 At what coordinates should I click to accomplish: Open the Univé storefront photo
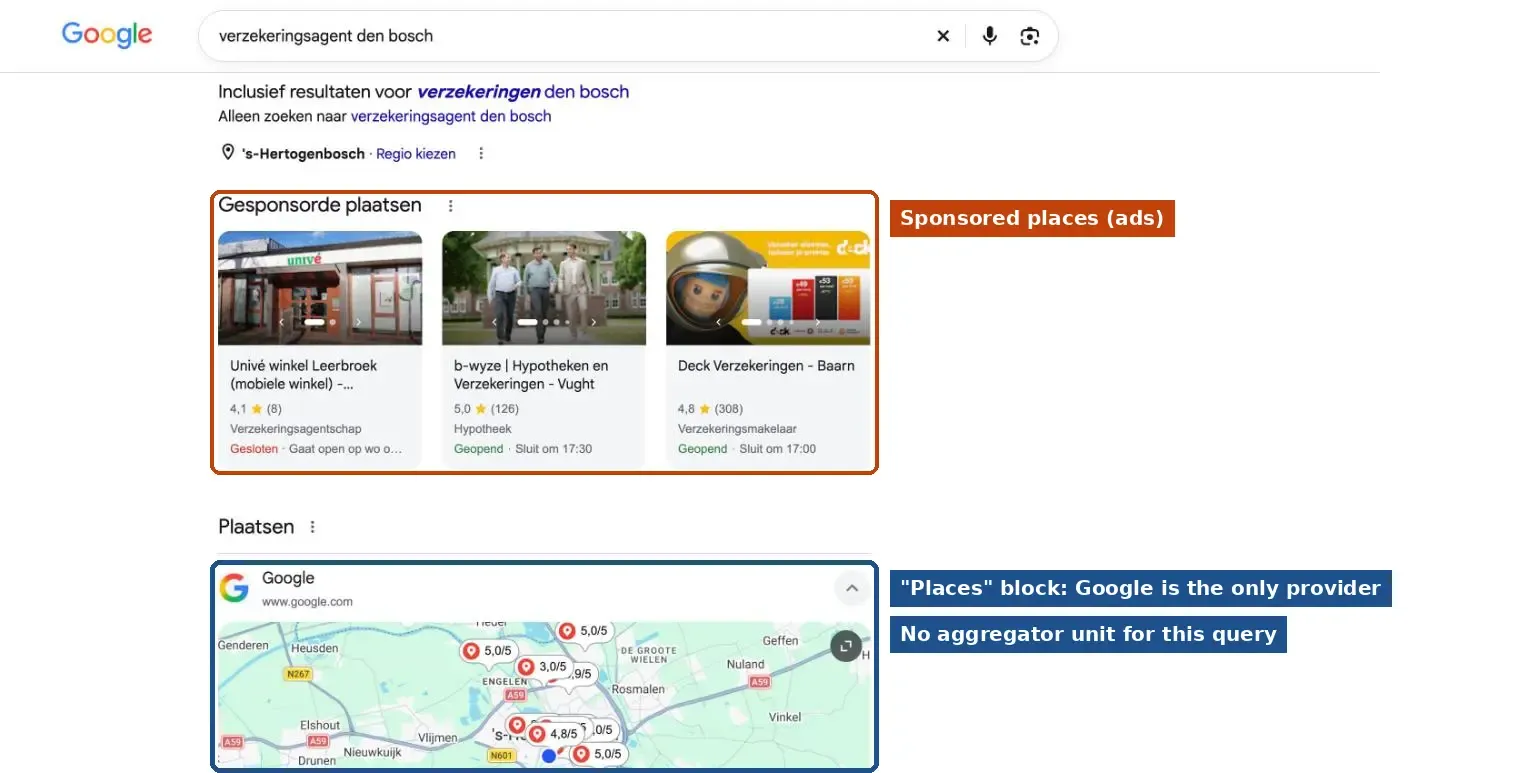pyautogui.click(x=320, y=288)
